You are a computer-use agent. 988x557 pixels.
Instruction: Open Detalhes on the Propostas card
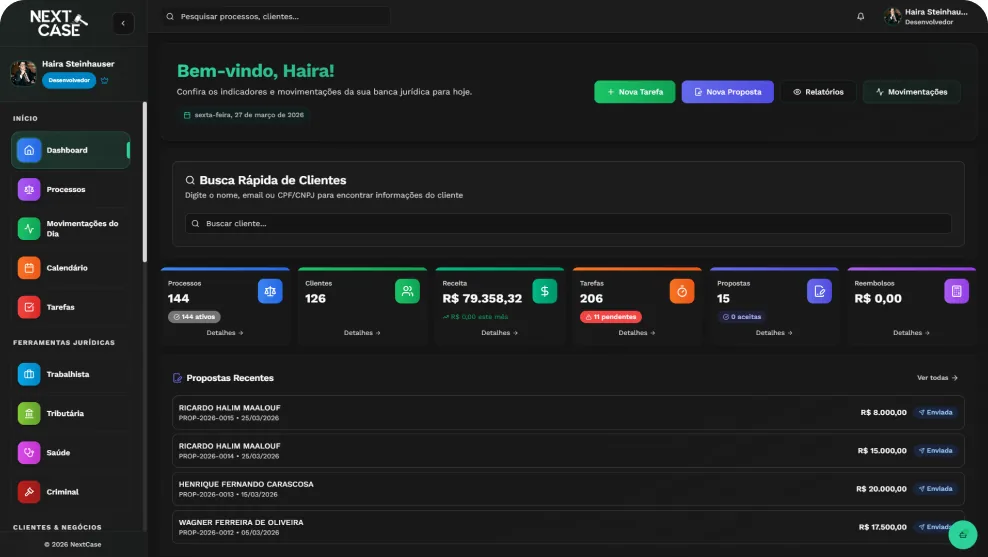774,333
